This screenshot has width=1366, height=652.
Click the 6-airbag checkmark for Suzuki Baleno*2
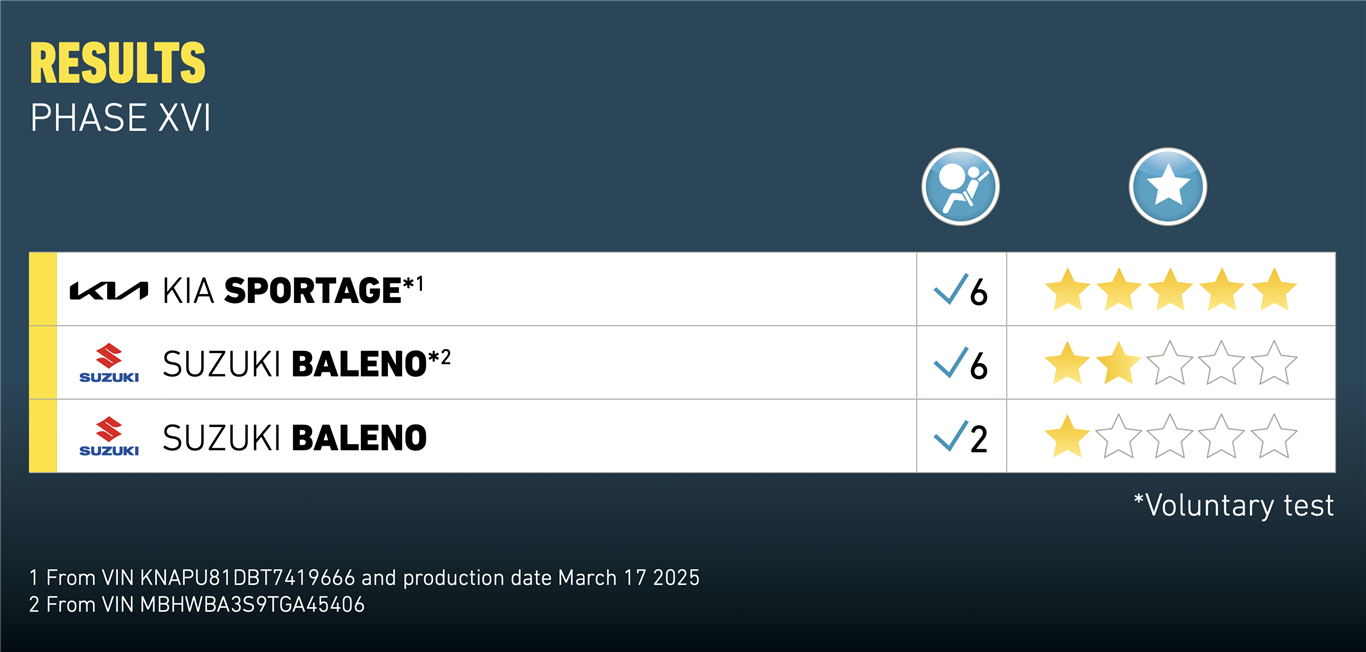point(950,363)
